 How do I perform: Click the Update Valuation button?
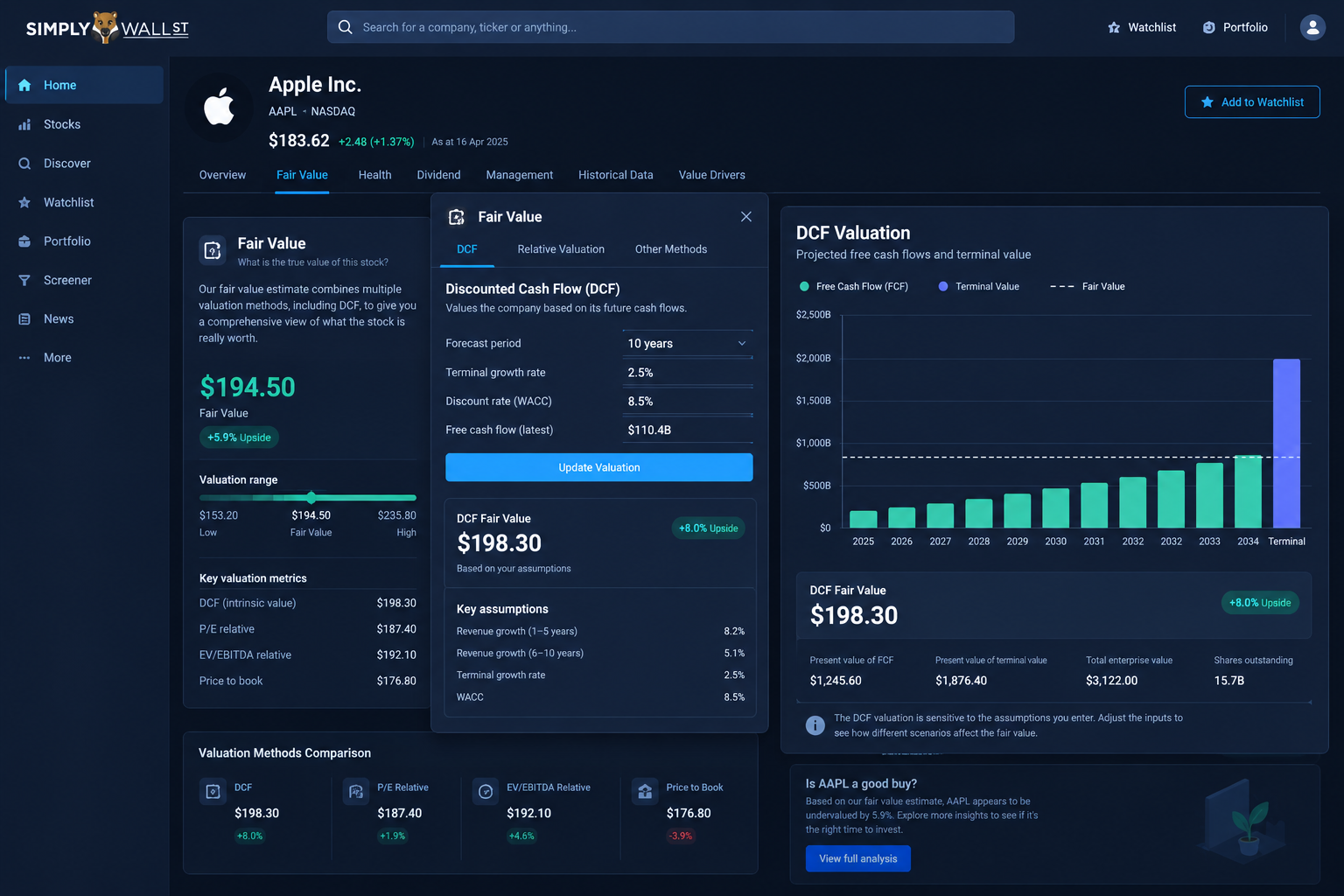pyautogui.click(x=599, y=467)
